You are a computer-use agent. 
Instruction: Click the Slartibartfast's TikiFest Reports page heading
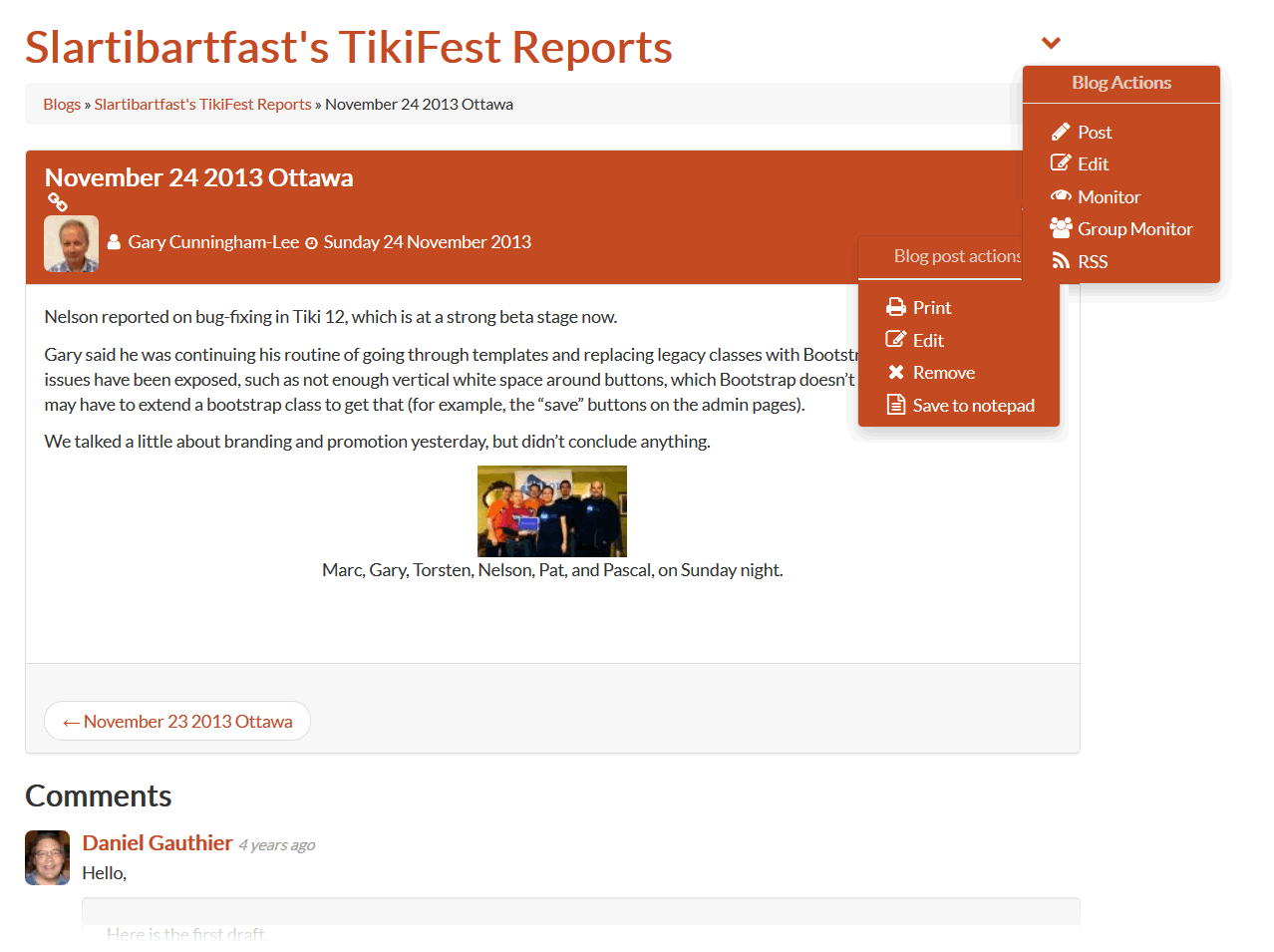(349, 47)
